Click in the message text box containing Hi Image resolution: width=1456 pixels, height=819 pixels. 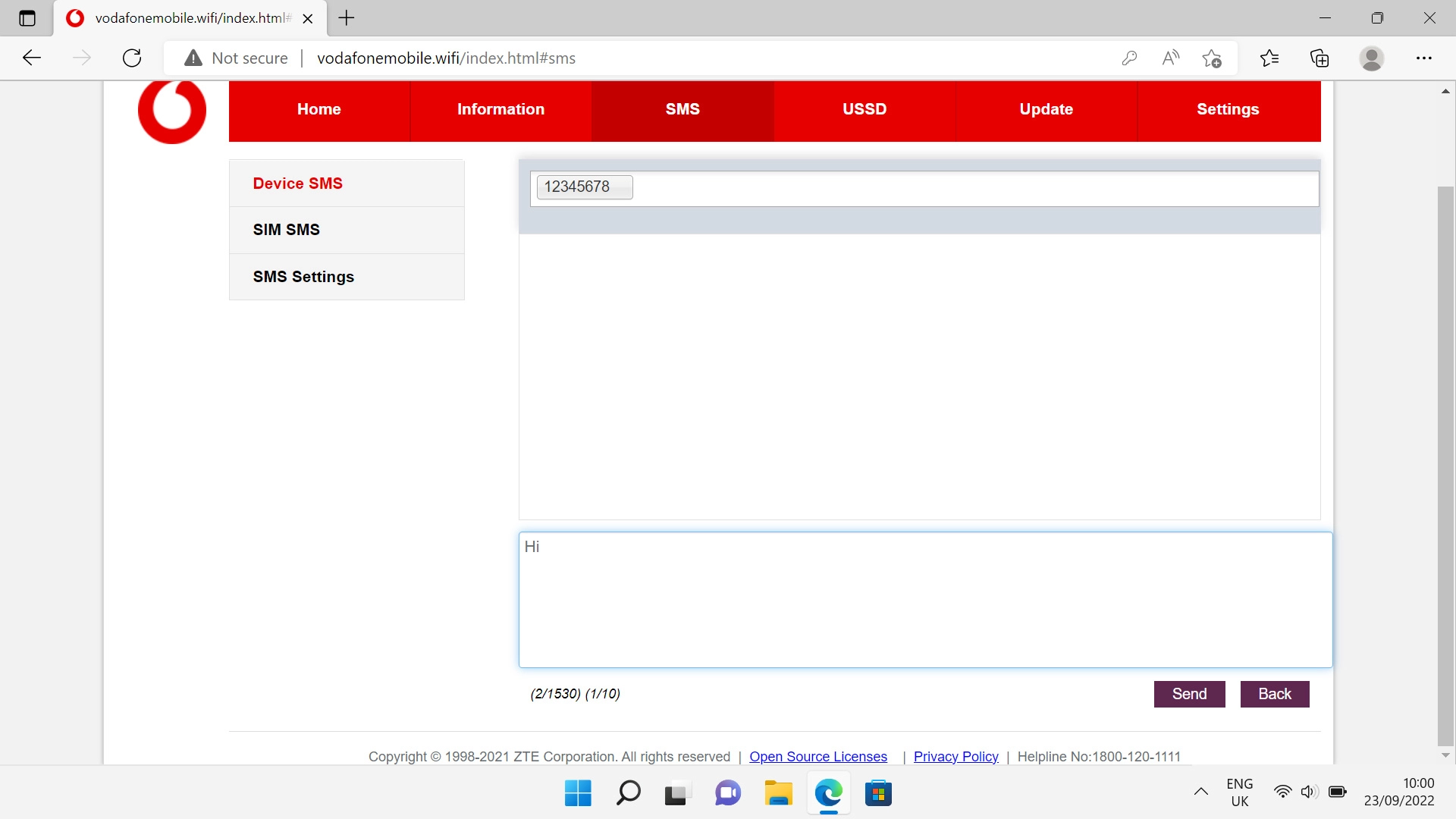coord(925,600)
